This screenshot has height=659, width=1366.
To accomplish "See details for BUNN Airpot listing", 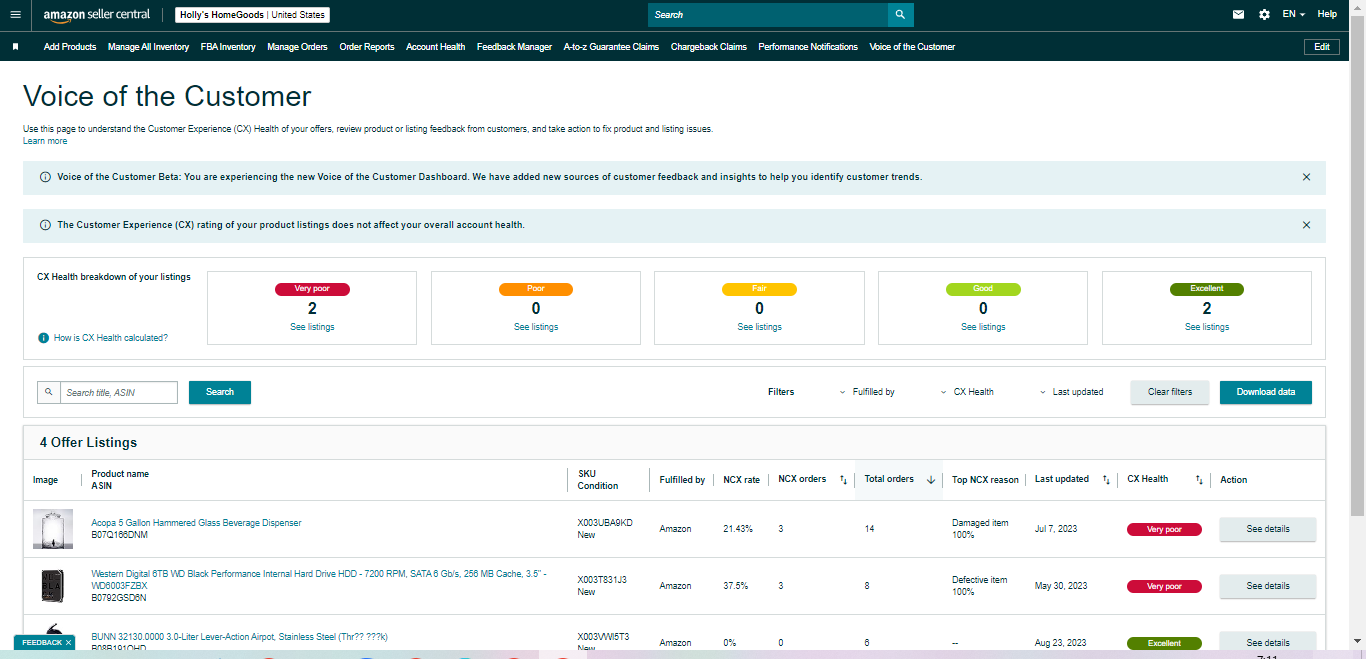I will click(x=1268, y=643).
